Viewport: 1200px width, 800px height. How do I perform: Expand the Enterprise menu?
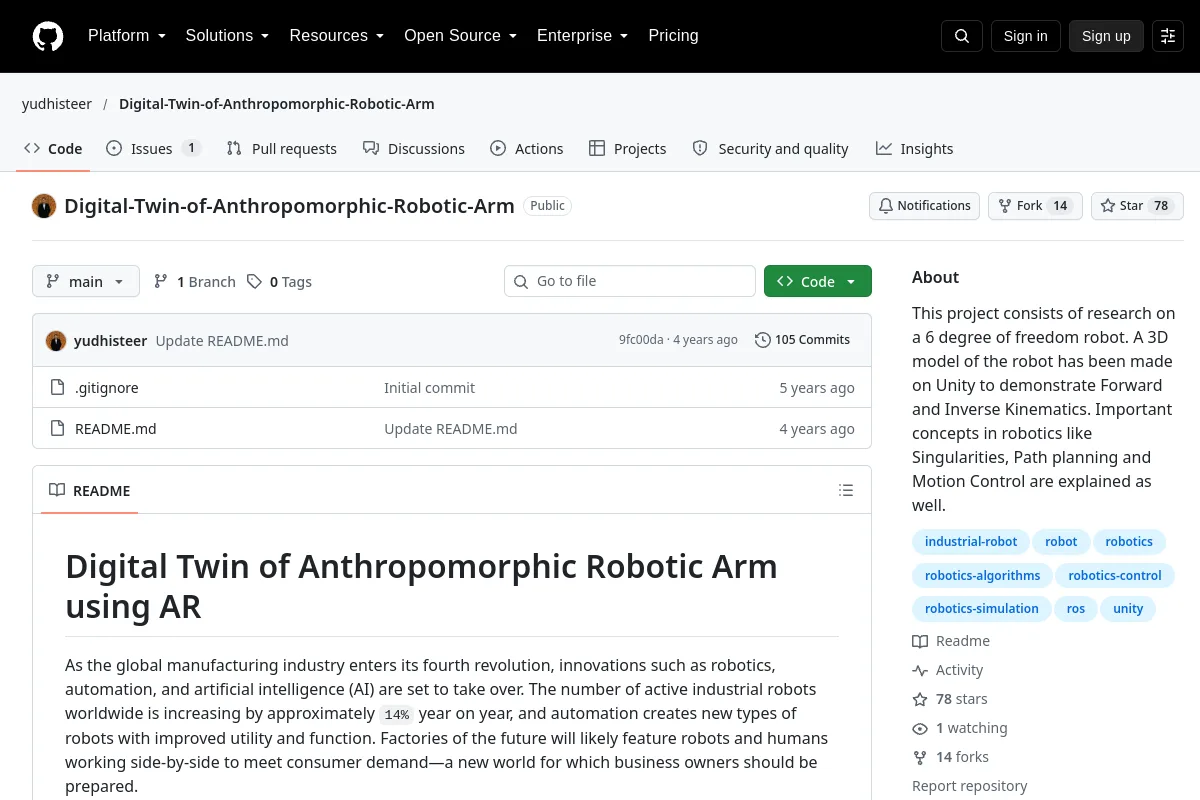pyautogui.click(x=583, y=36)
